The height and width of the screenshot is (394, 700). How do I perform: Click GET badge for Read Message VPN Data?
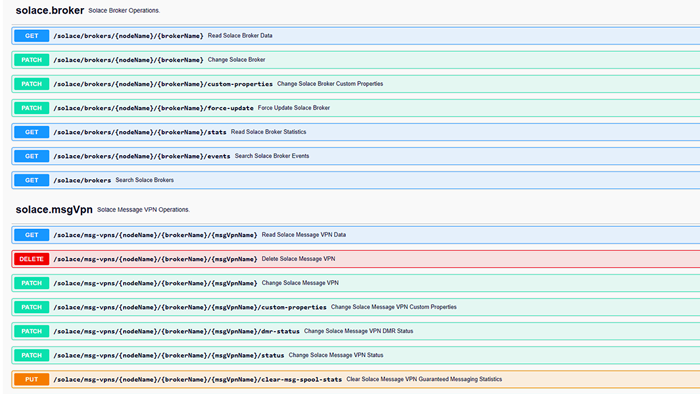pos(31,235)
